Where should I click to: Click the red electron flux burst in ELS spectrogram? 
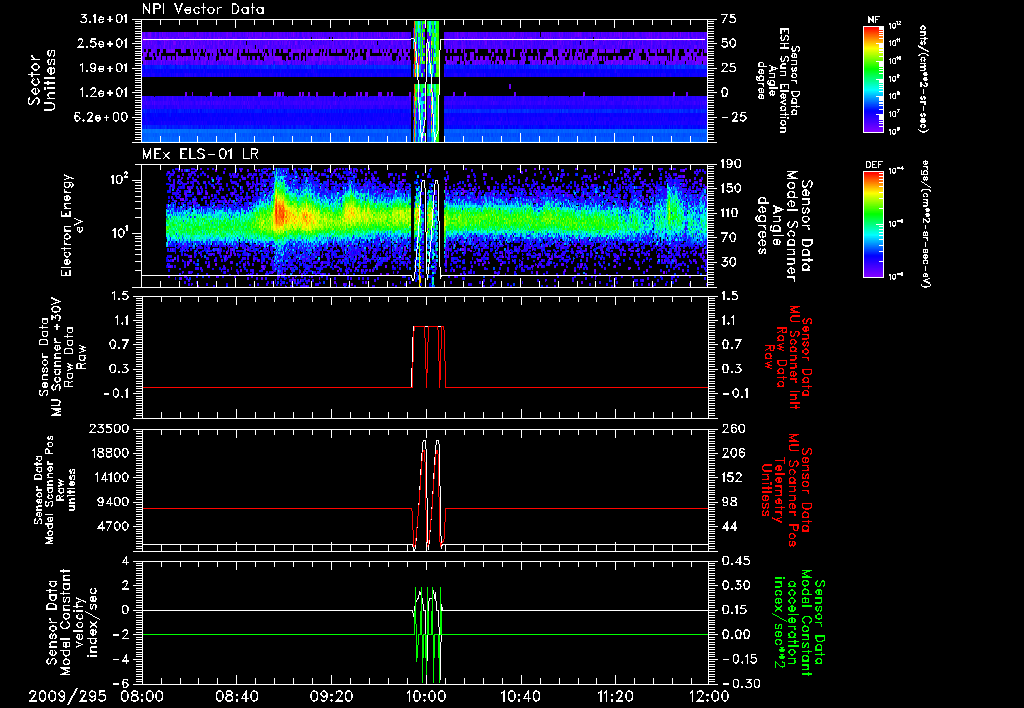280,212
